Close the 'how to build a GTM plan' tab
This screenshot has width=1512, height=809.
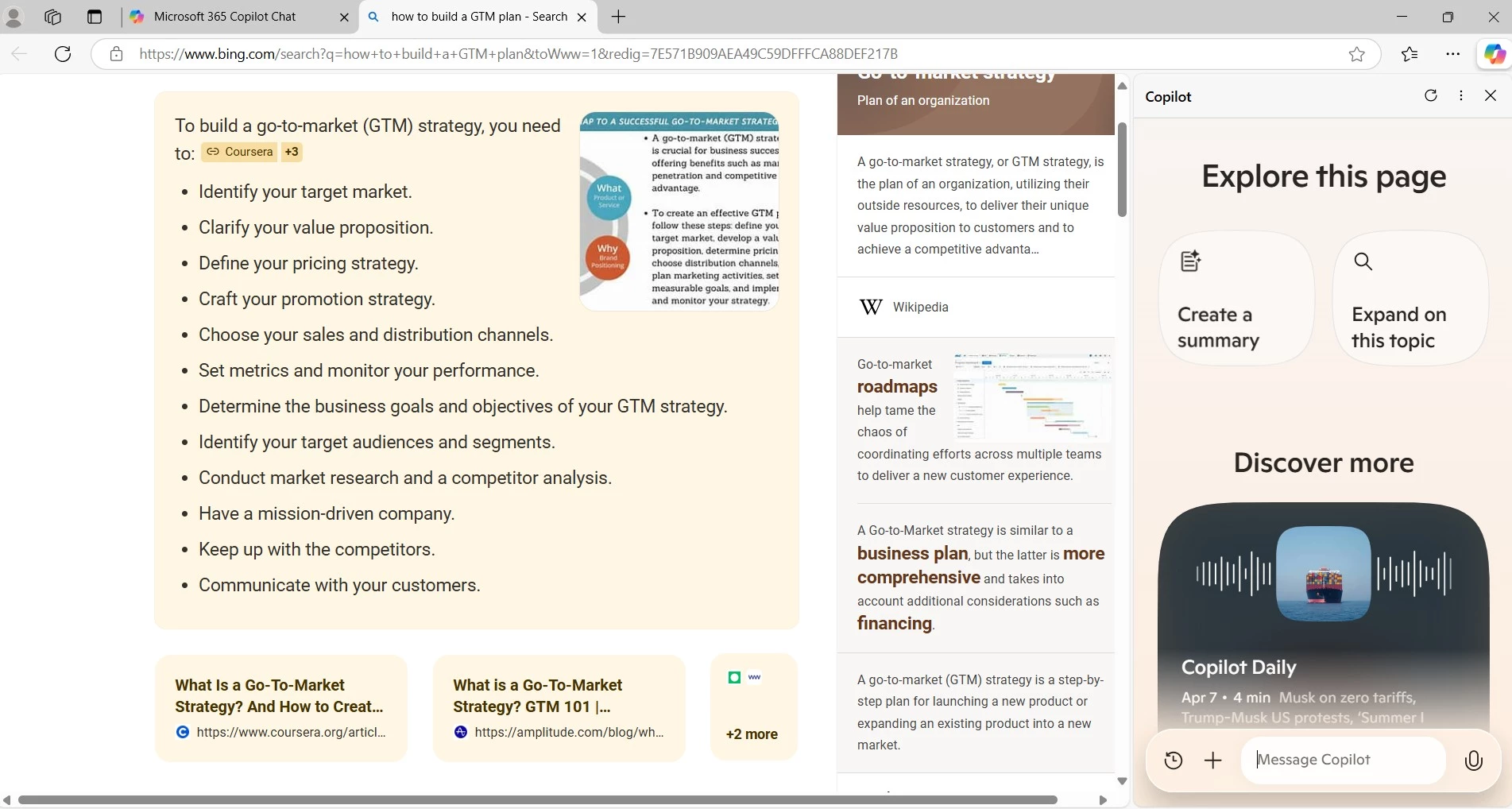[582, 17]
